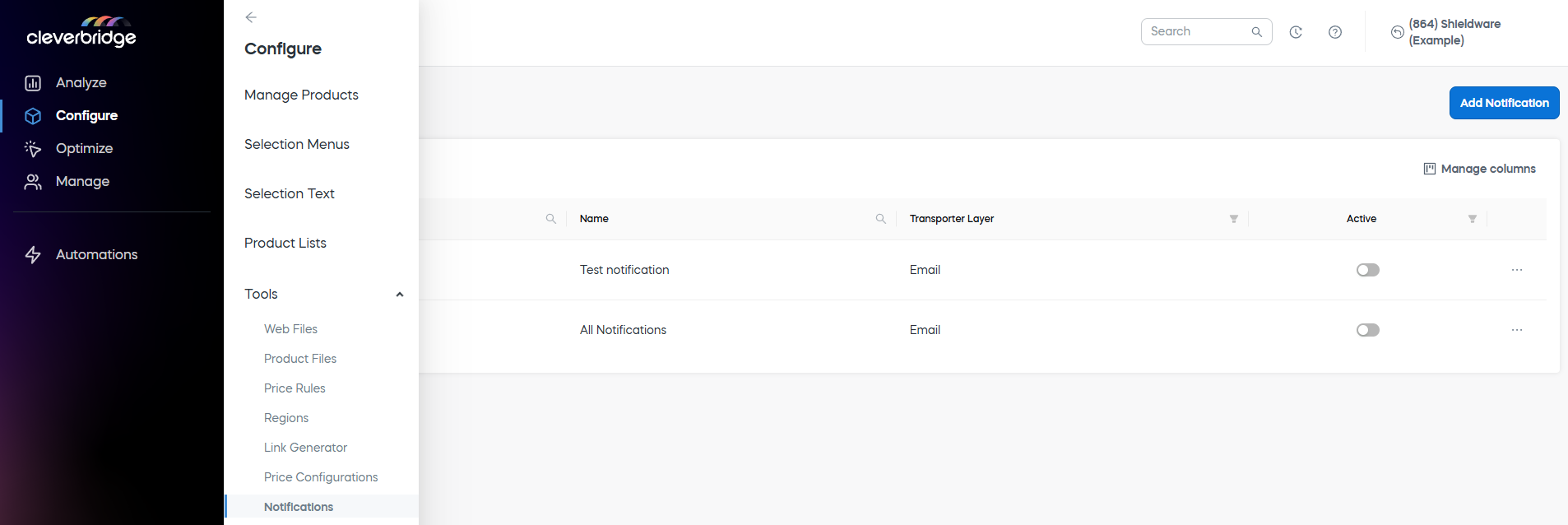Open Web Files under Tools
This screenshot has height=525, width=1568.
pos(290,329)
